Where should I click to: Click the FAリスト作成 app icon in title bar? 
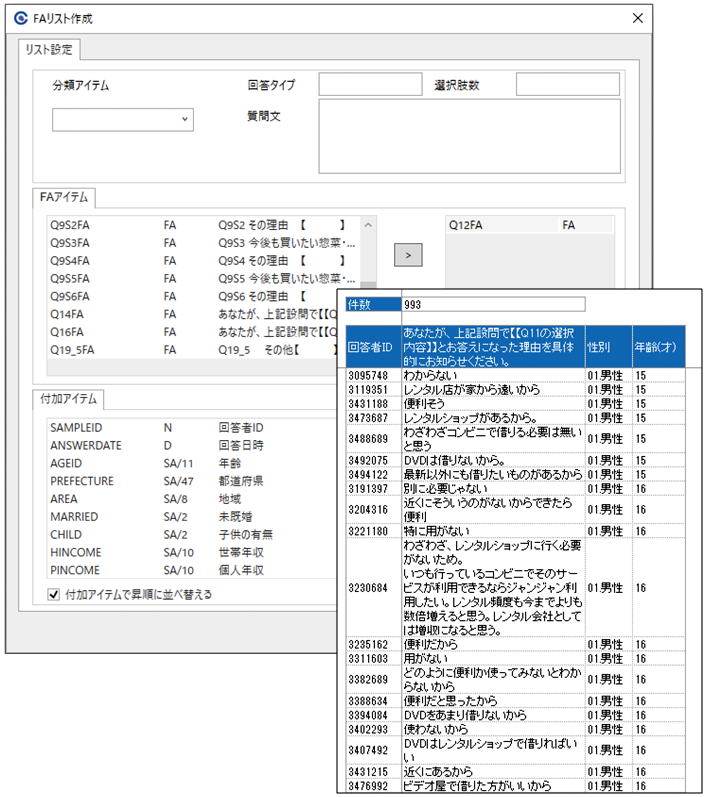(x=20, y=18)
